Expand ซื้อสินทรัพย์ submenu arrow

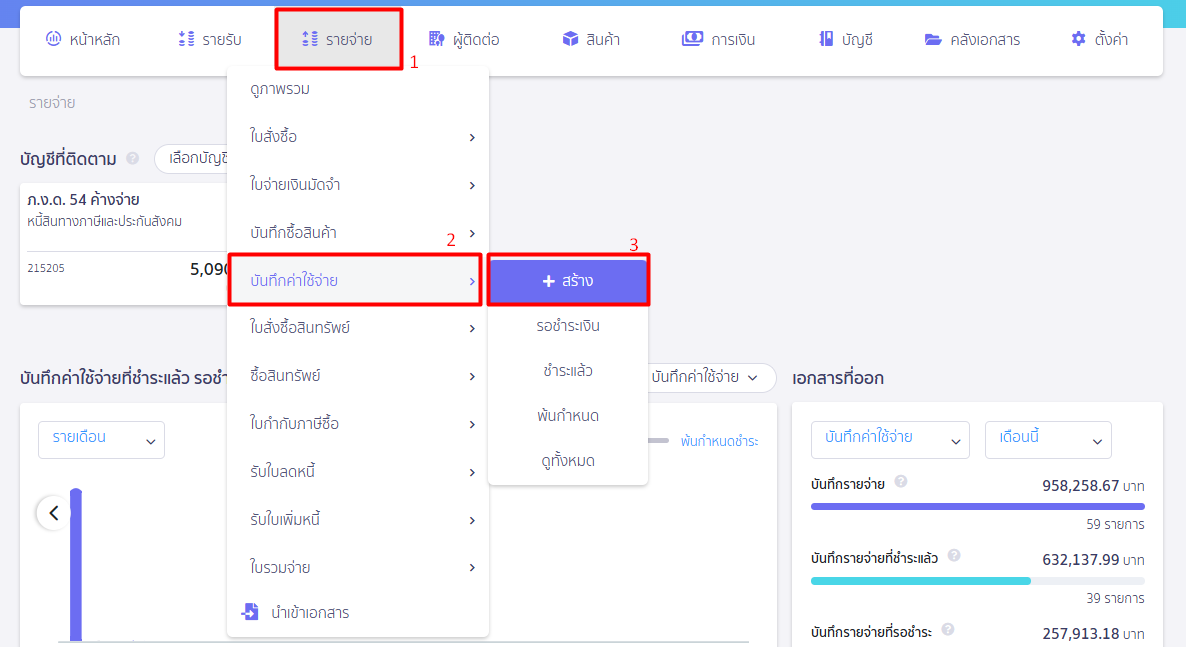472,376
